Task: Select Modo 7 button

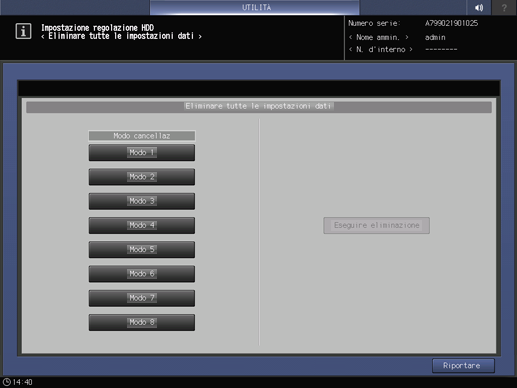Action: [x=142, y=298]
